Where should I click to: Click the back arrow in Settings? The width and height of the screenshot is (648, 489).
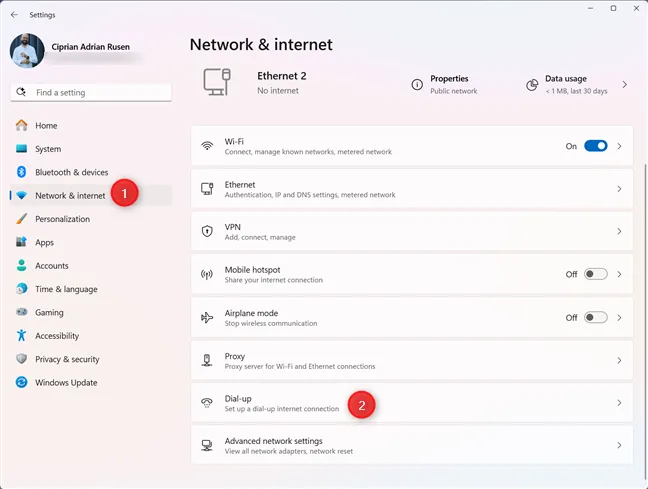point(14,15)
